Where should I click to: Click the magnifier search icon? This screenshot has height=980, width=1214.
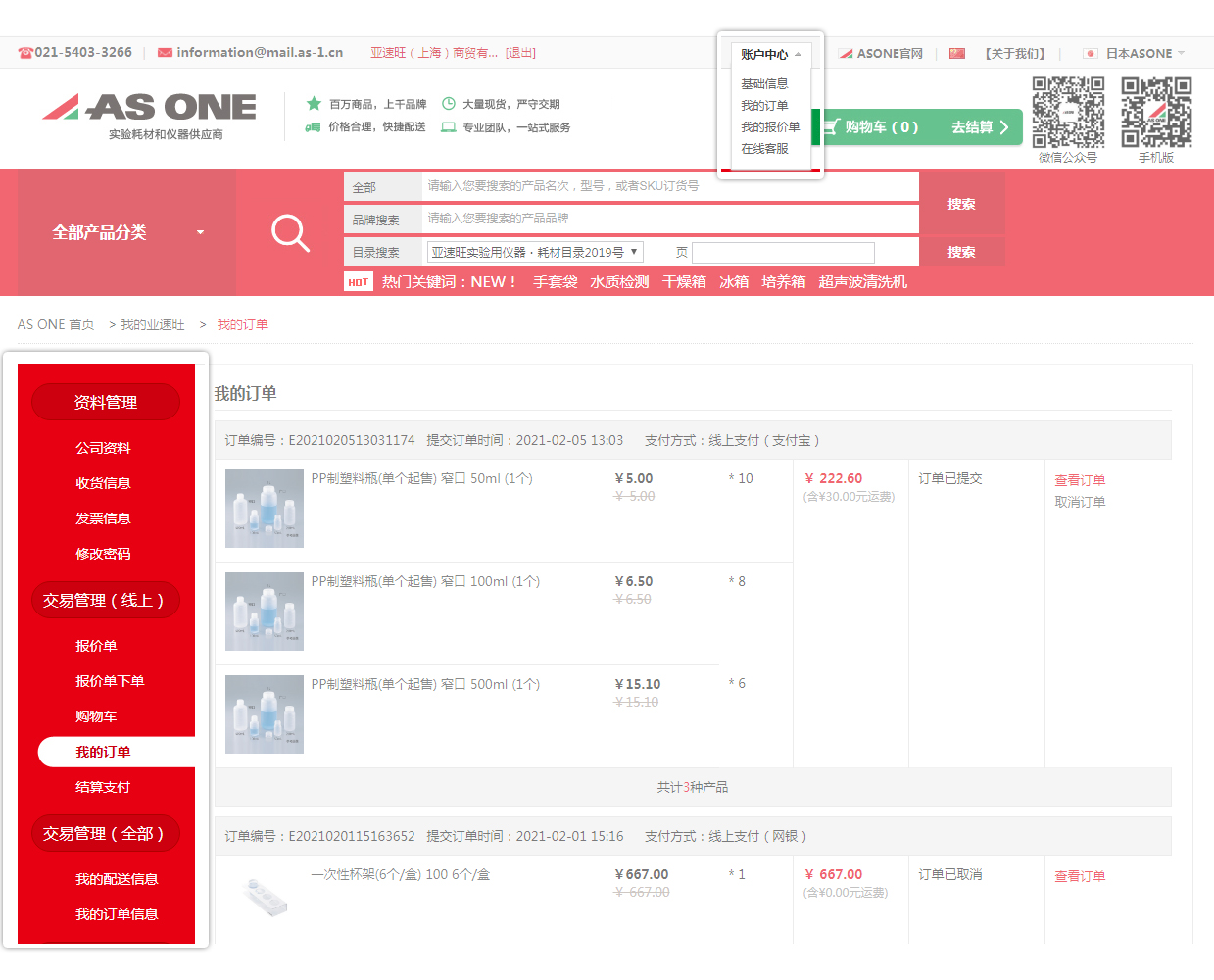pos(290,233)
